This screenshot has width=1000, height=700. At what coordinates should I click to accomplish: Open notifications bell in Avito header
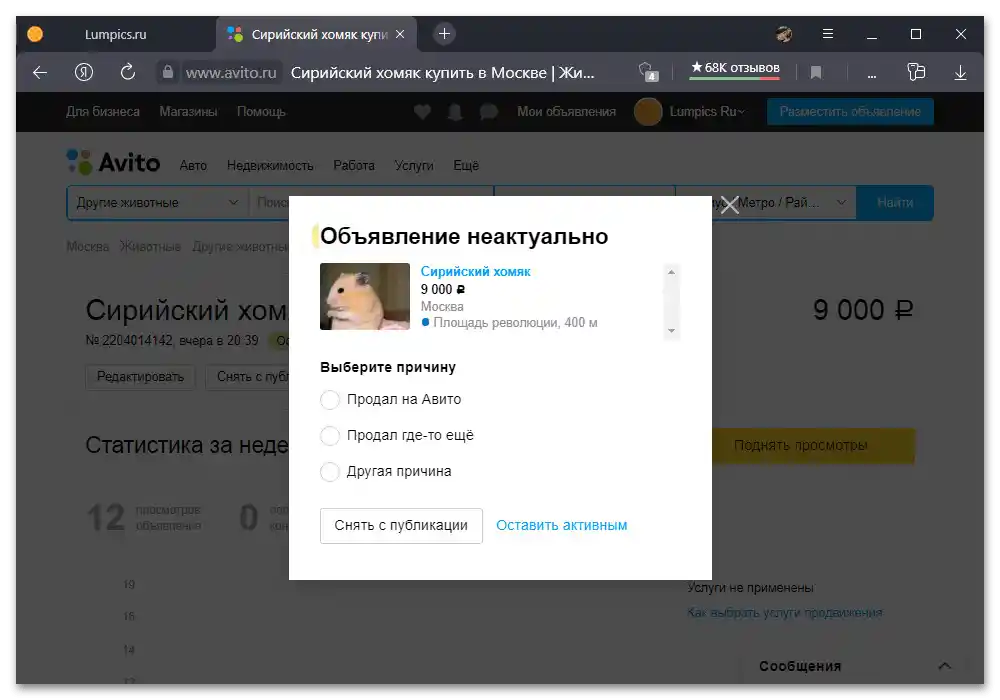455,112
